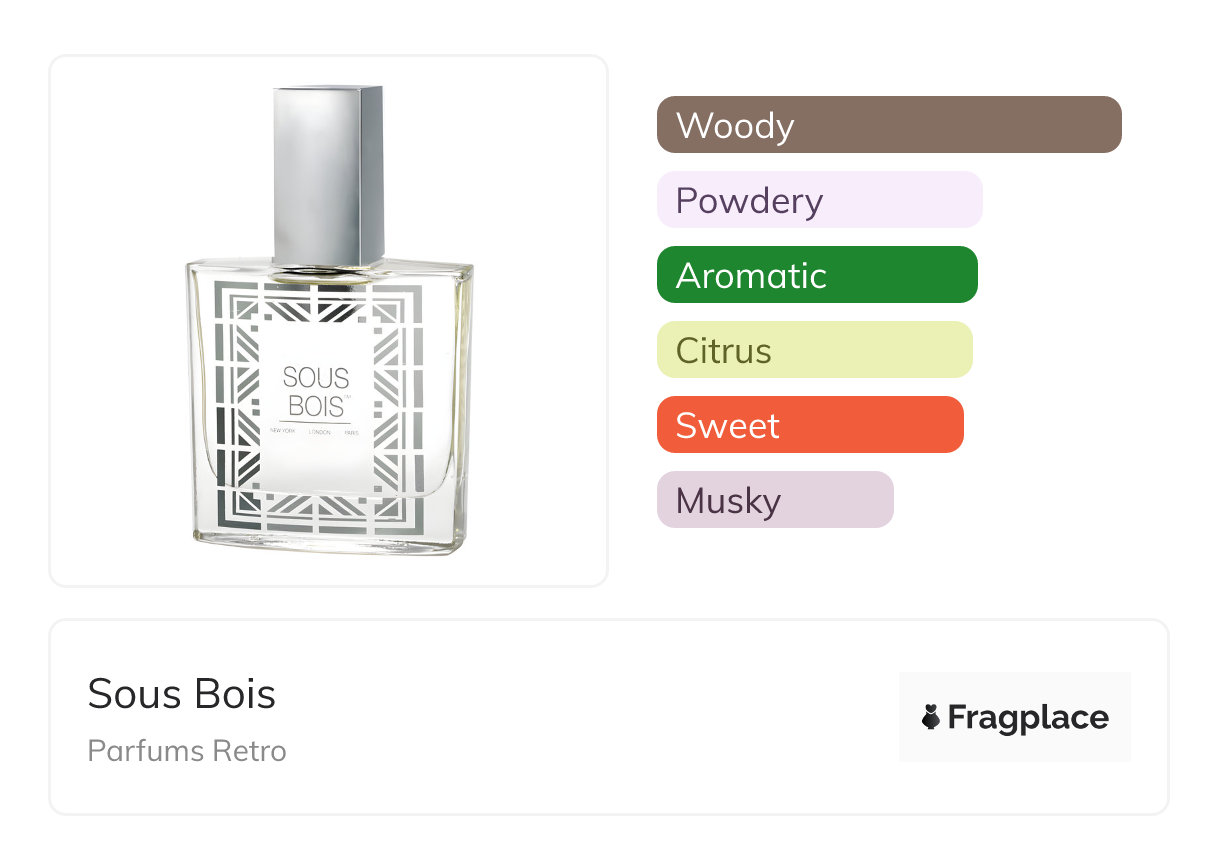Choose the pale yellow Citrus accord bar
This screenshot has width=1218, height=864.
click(814, 350)
